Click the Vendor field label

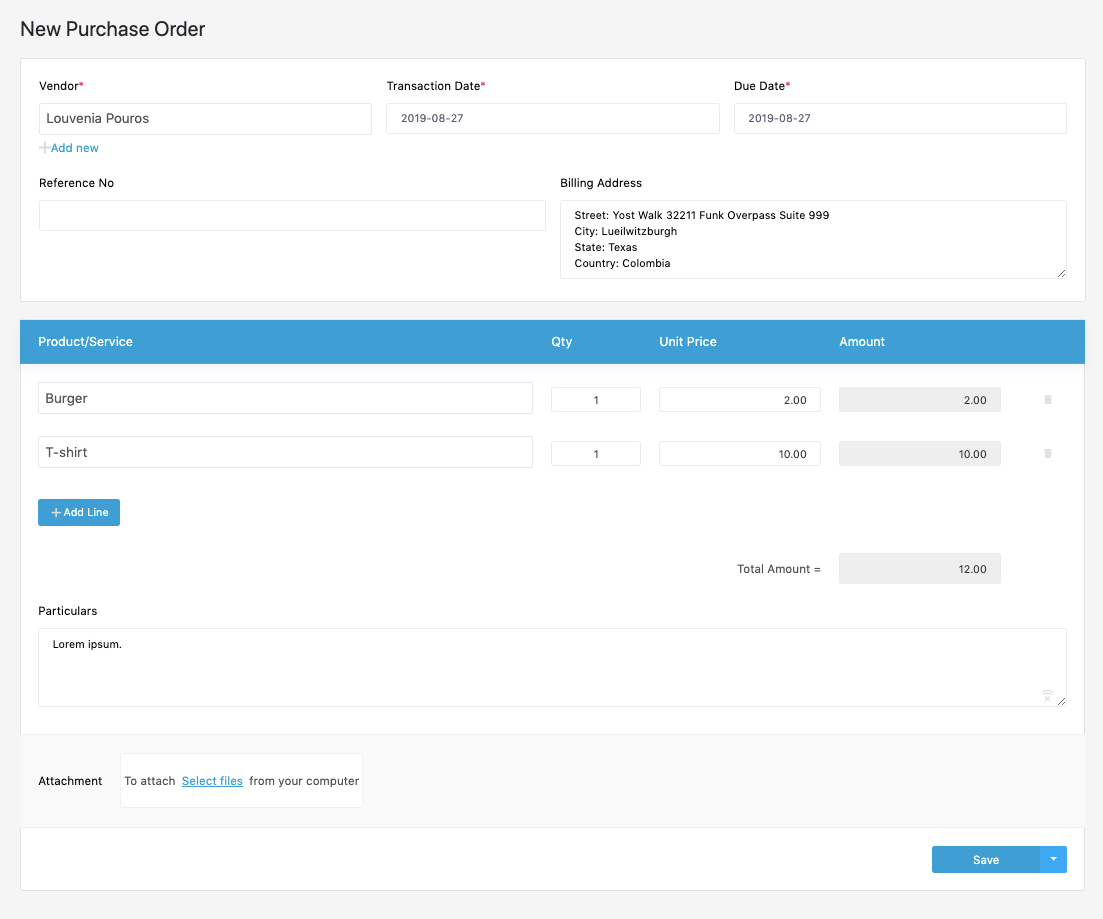[61, 86]
